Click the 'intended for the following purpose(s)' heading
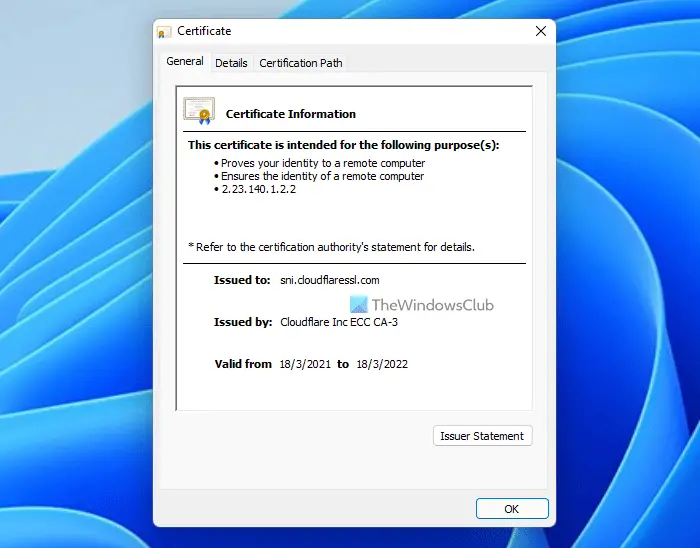The image size is (700, 548). pos(343,145)
